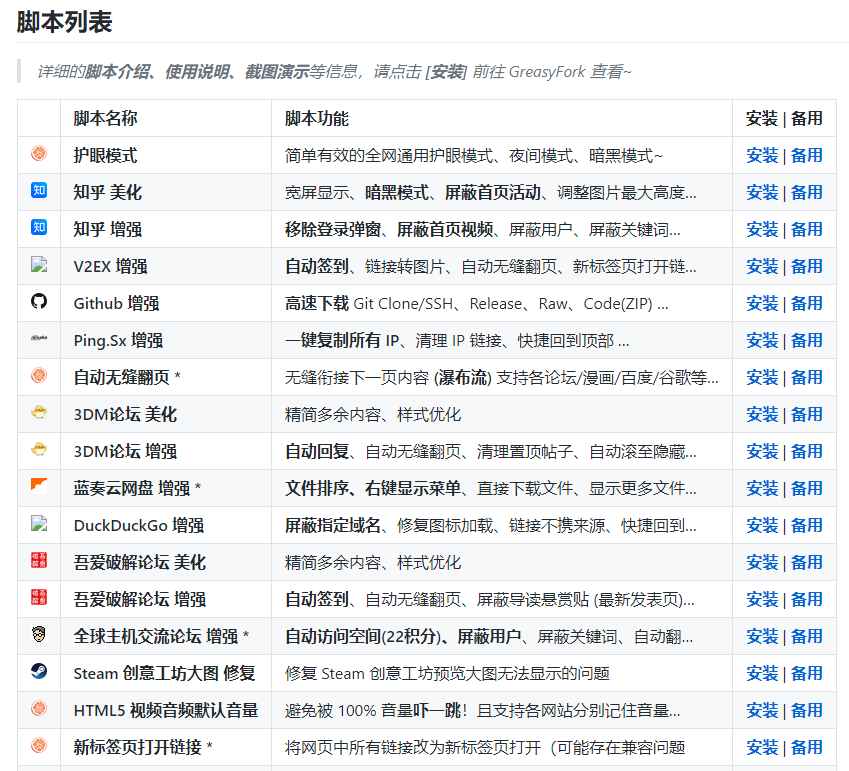Screen dimensions: 849x771
Task: Click 安装 for HTML5 视频音频默认音量
Action: point(762,710)
